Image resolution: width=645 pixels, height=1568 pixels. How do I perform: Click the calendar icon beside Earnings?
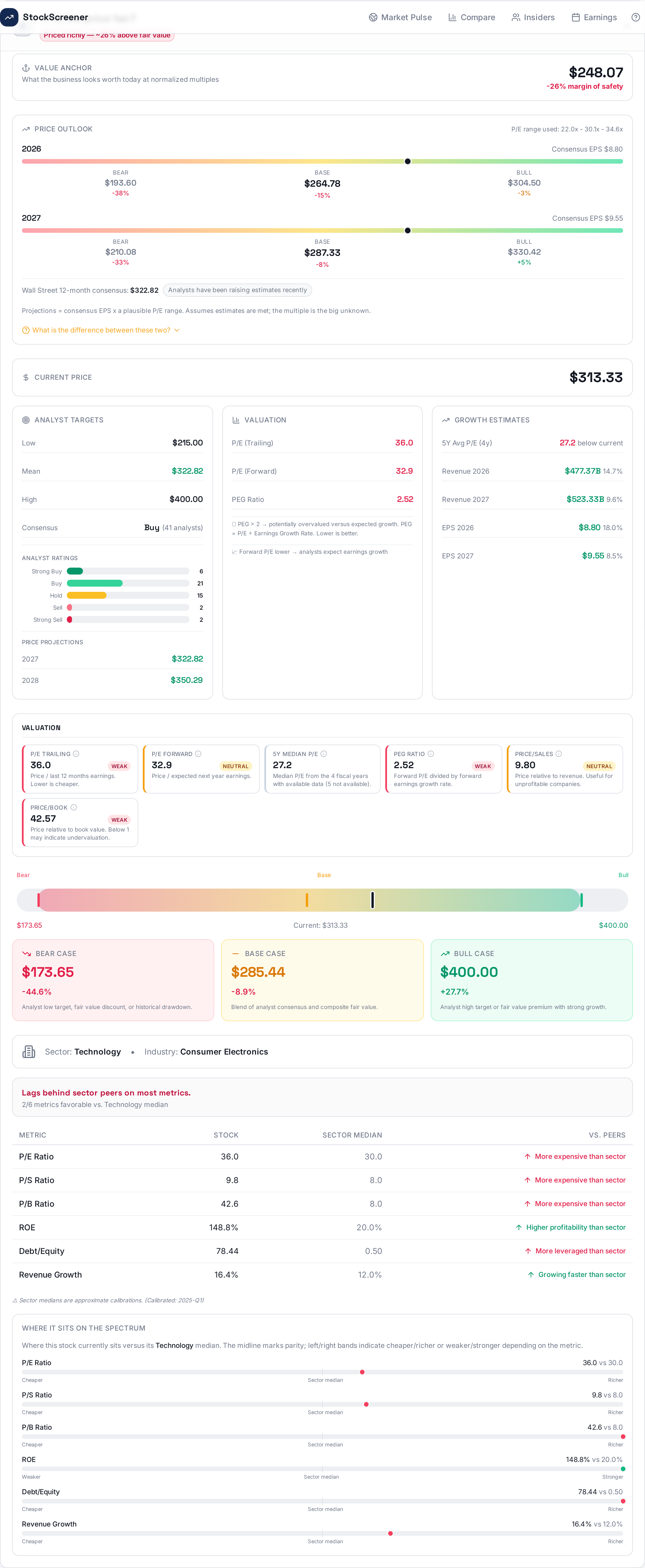click(575, 17)
